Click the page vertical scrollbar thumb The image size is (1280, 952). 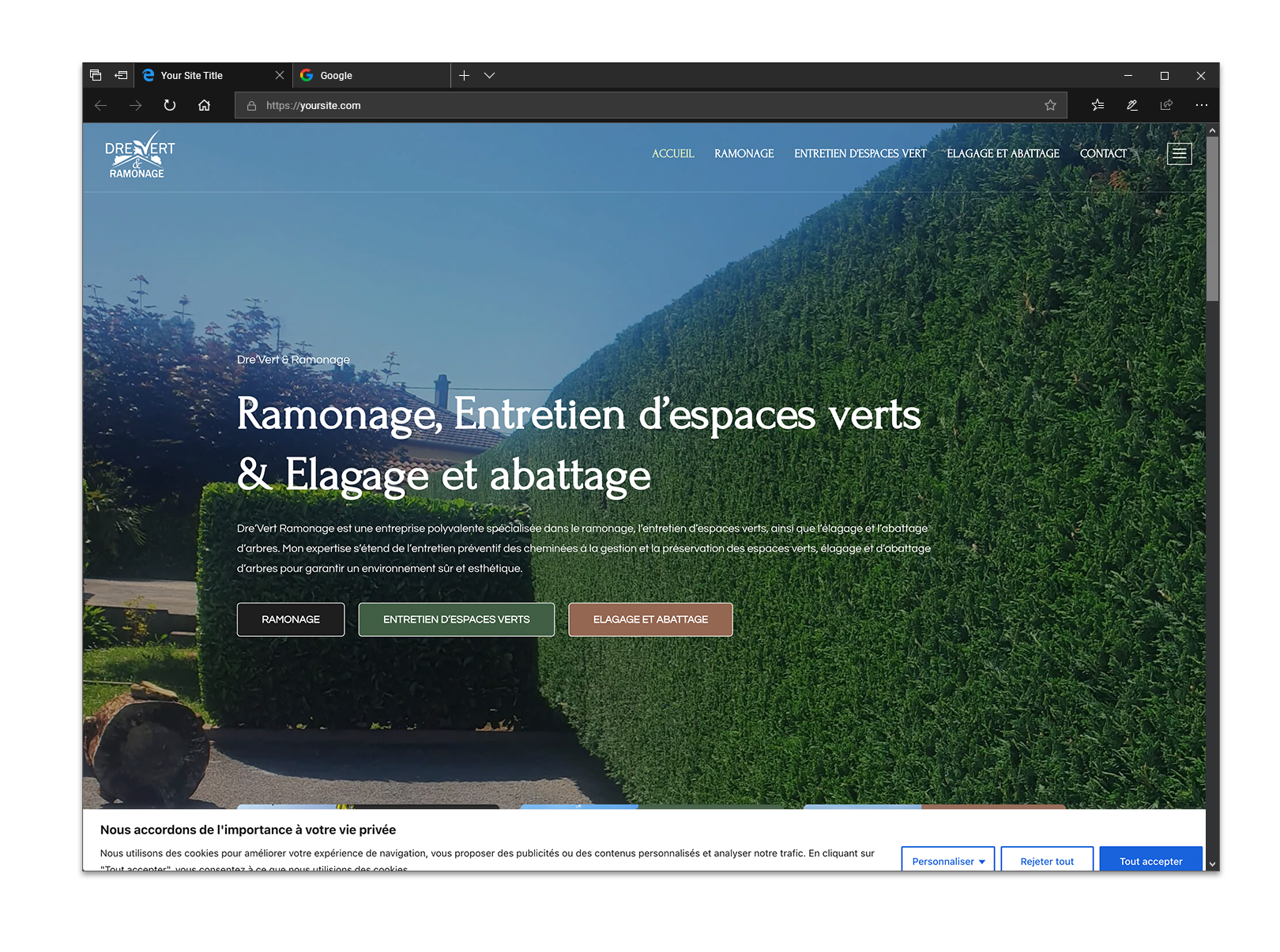(1212, 219)
